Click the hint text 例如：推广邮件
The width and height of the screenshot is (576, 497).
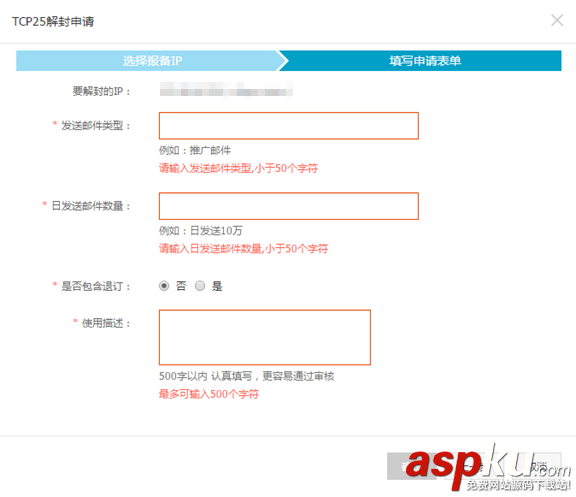point(195,150)
